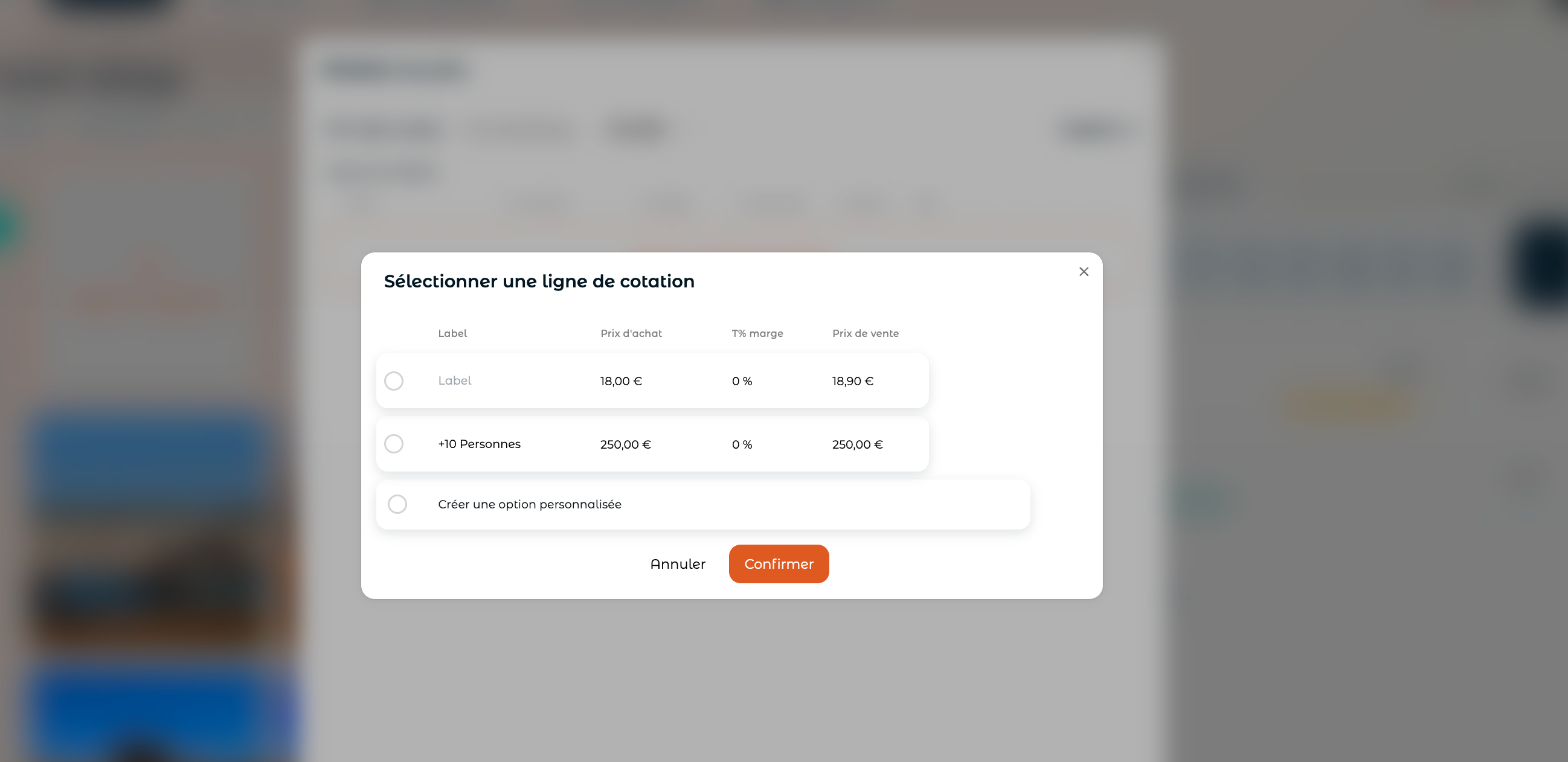Click the Sélectionner une ligne de cotation title
This screenshot has height=762, width=1568.
[x=539, y=281]
